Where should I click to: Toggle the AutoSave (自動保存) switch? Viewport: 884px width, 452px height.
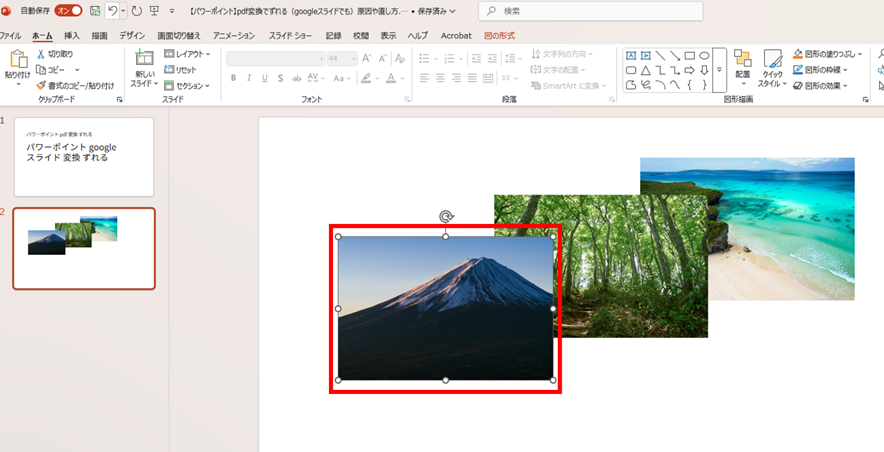tap(68, 11)
